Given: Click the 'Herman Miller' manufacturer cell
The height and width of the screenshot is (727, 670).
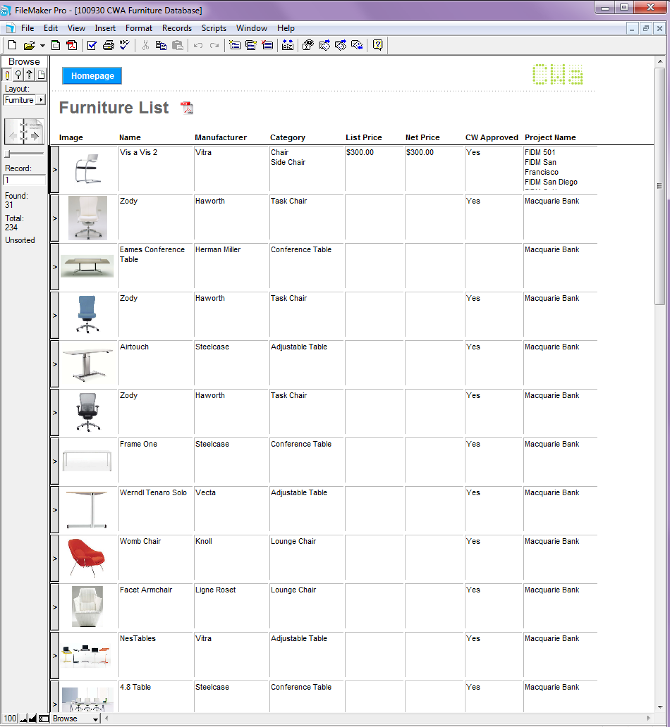Looking at the screenshot, I should coord(231,267).
